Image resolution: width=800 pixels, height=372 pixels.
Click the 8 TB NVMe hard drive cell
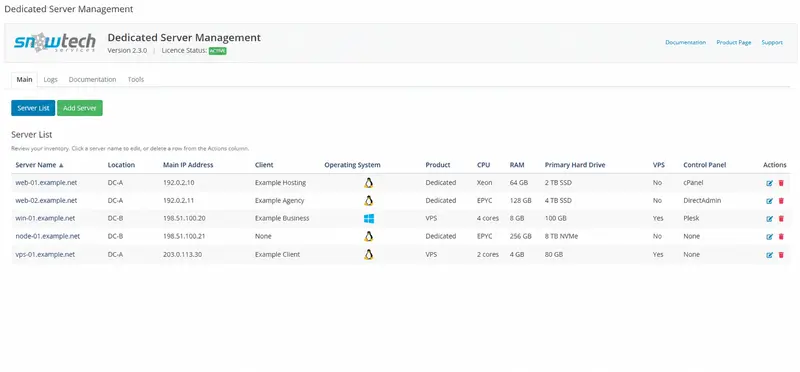click(561, 236)
